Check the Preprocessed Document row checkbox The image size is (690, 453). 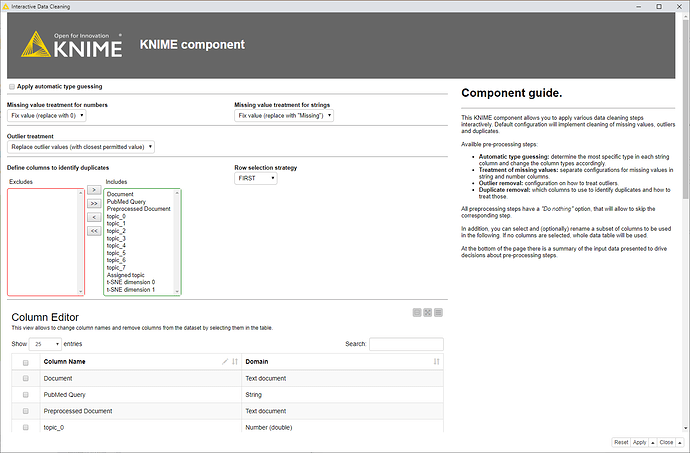click(x=26, y=411)
